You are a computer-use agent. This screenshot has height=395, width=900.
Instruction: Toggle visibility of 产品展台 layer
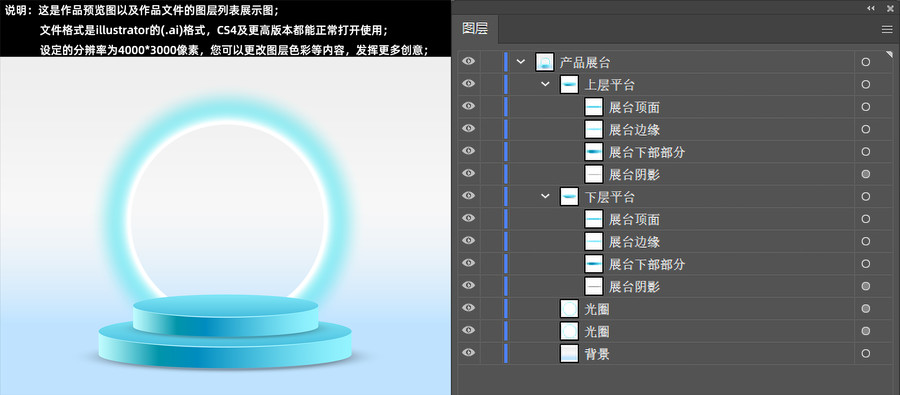tap(468, 61)
